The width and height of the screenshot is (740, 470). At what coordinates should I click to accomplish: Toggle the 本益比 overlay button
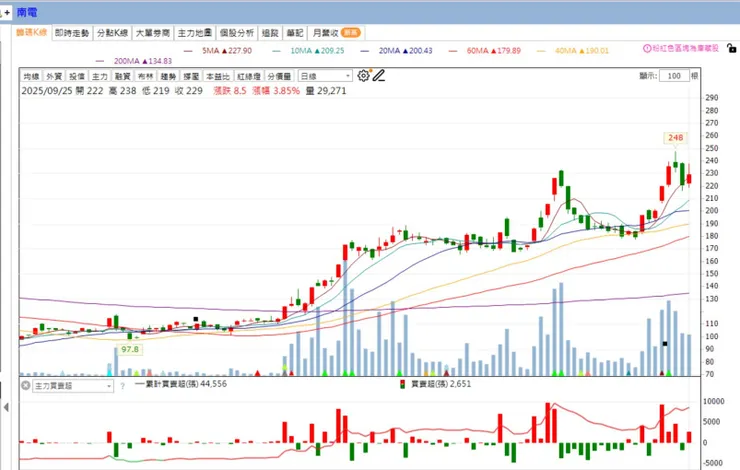(218, 76)
